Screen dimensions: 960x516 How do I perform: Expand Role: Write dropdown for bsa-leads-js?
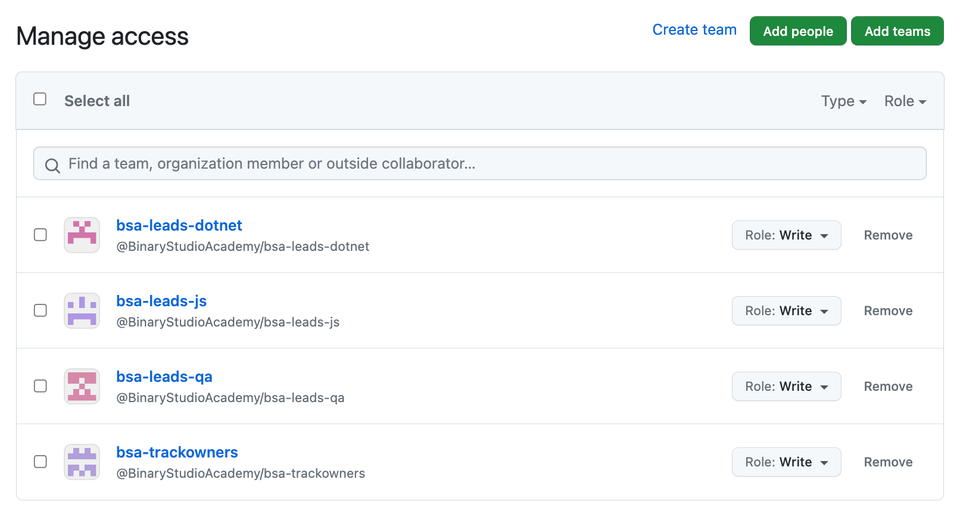click(x=786, y=311)
